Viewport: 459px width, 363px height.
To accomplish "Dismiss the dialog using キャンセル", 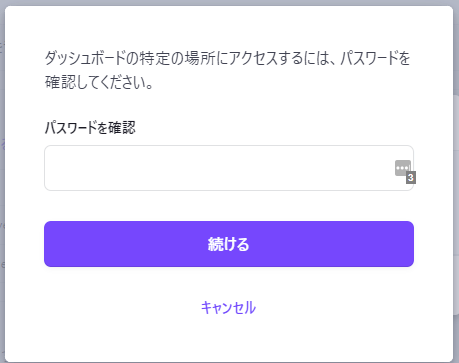I will (x=228, y=307).
